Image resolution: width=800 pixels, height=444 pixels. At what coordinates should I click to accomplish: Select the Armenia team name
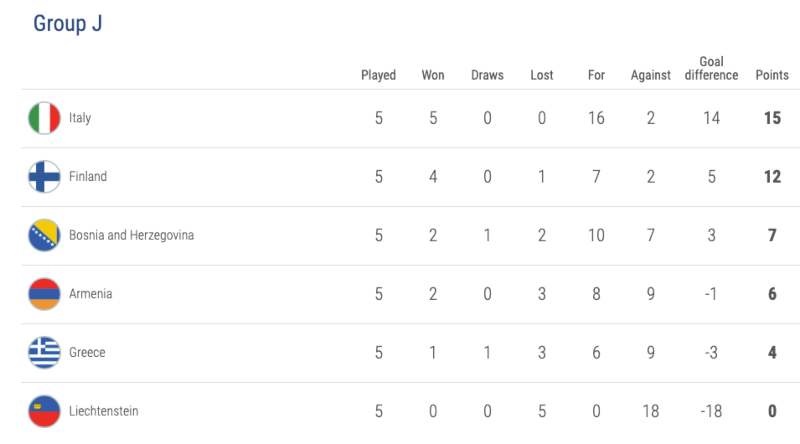[x=90, y=294]
